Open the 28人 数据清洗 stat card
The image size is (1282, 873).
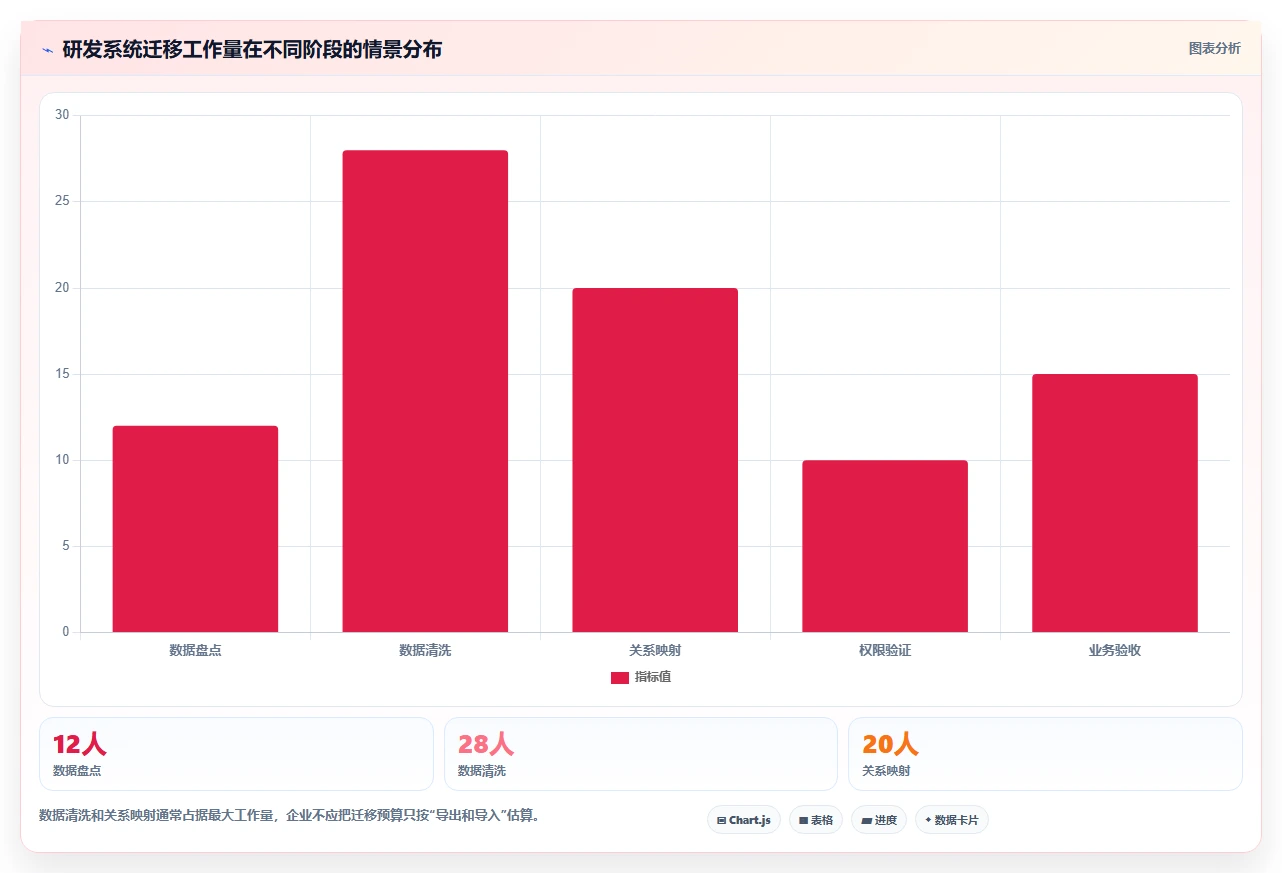click(641, 754)
